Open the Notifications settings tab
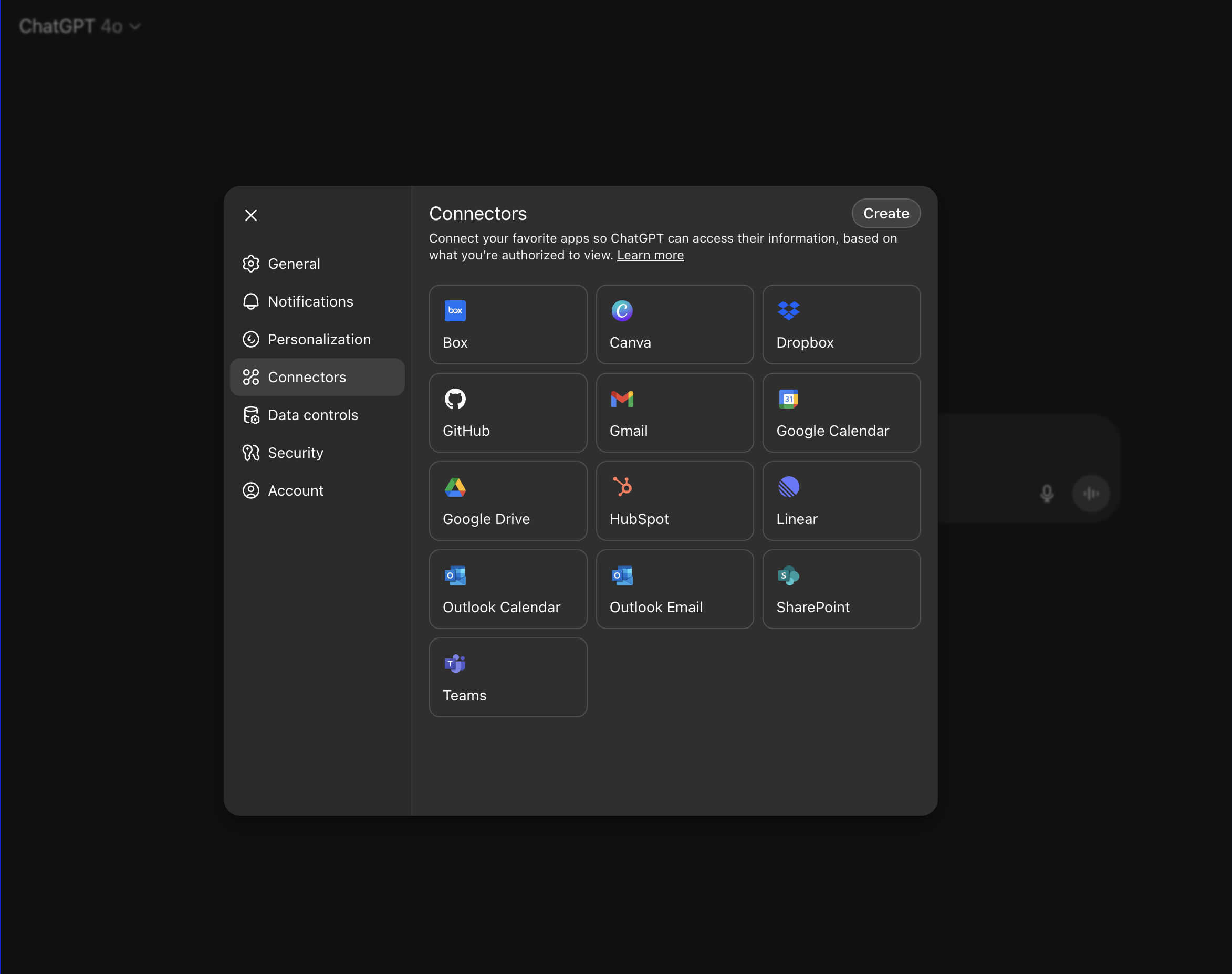This screenshot has height=974, width=1232. (317, 301)
